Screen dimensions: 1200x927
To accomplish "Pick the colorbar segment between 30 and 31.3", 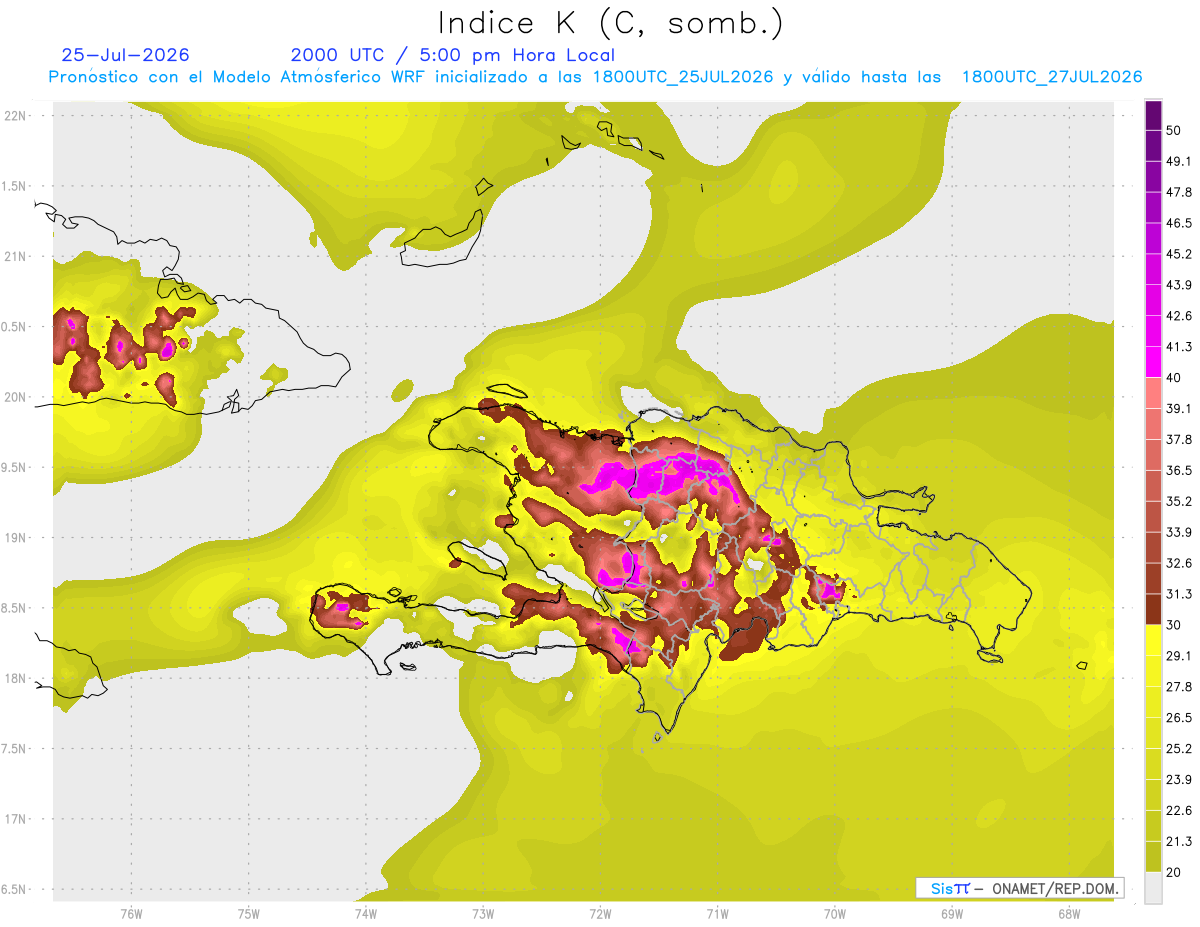I will pyautogui.click(x=1153, y=609).
